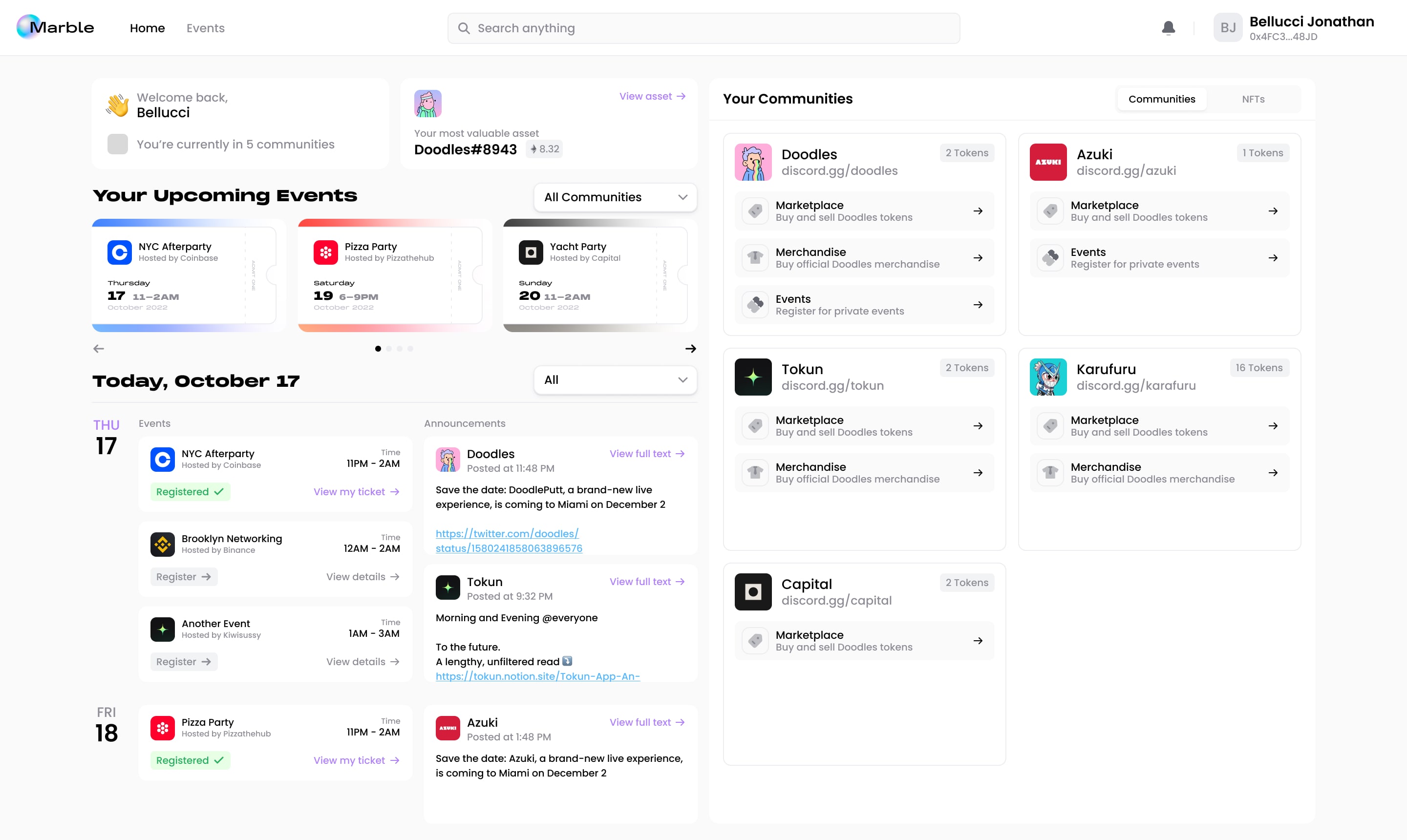1407x840 pixels.
Task: Open Azuki community logo
Action: coord(1048,162)
